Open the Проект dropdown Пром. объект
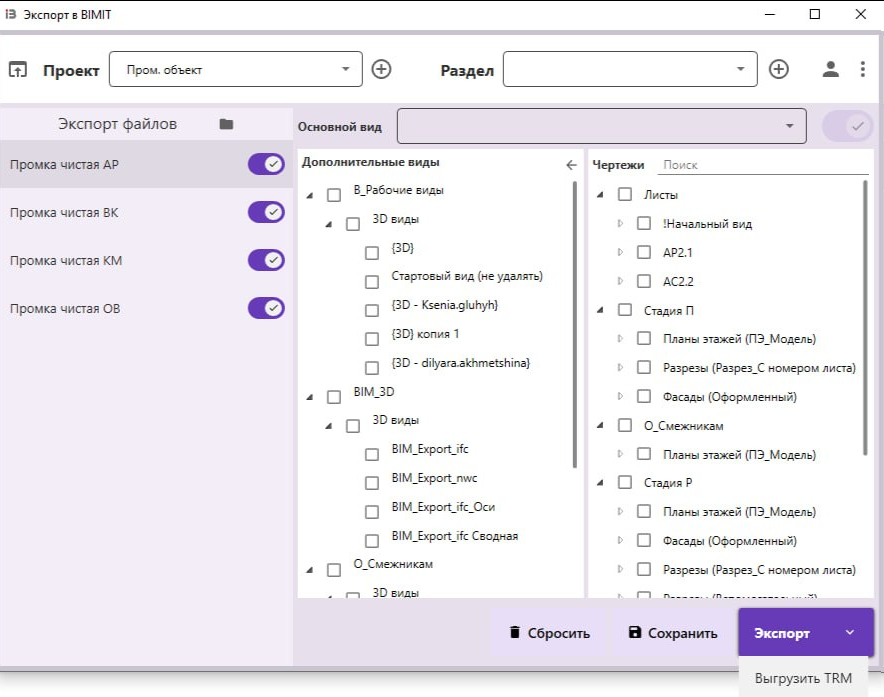 click(236, 69)
